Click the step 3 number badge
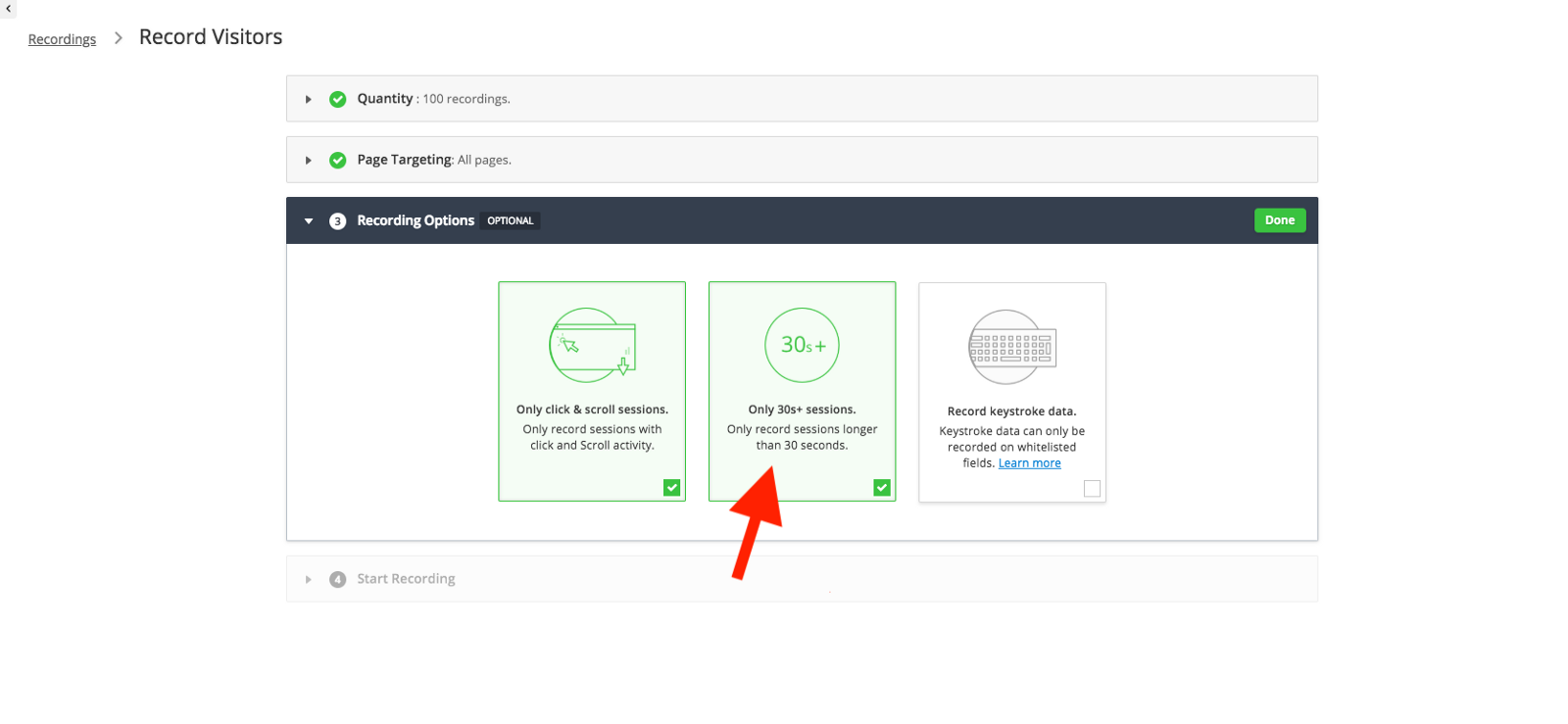Viewport: 1568px width, 724px height. click(x=338, y=221)
